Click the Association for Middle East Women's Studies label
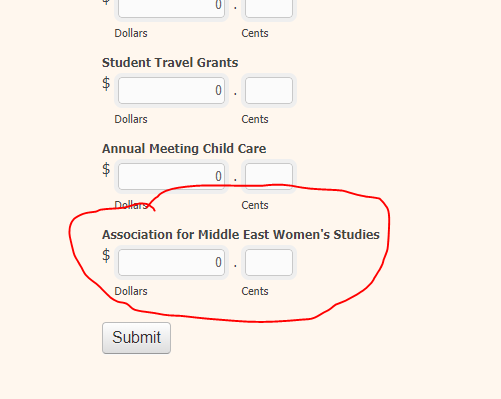This screenshot has width=501, height=399. 241,235
